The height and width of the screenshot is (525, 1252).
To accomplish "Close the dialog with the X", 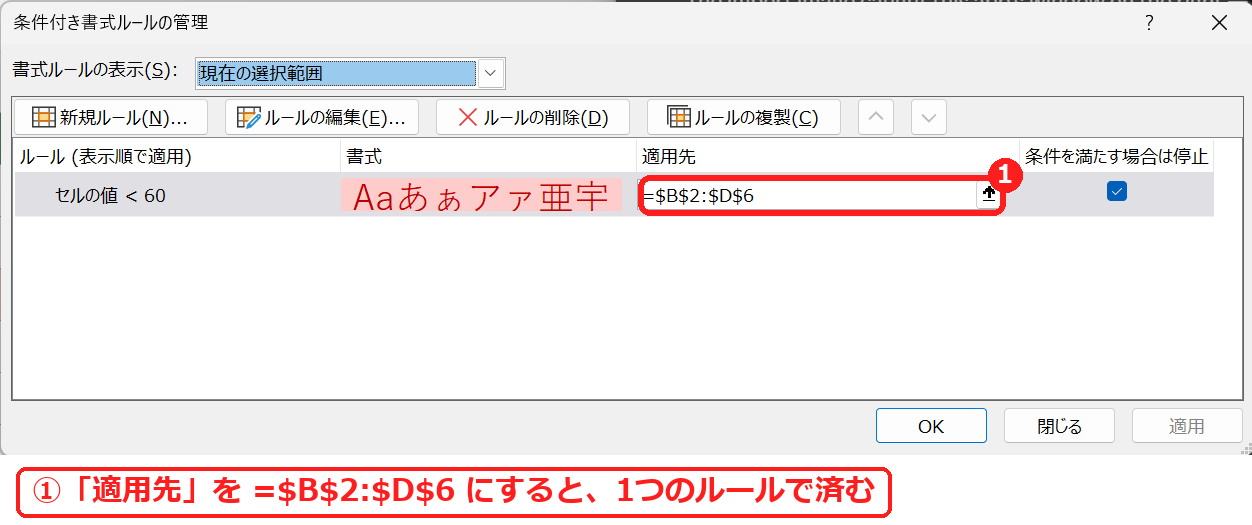I will (x=1219, y=22).
